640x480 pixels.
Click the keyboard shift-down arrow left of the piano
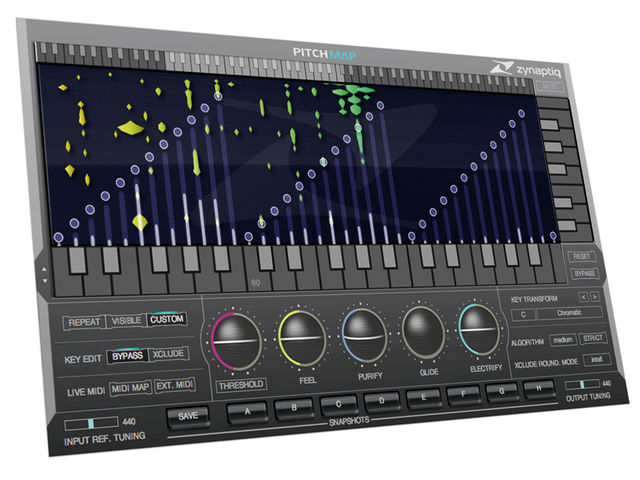click(44, 281)
